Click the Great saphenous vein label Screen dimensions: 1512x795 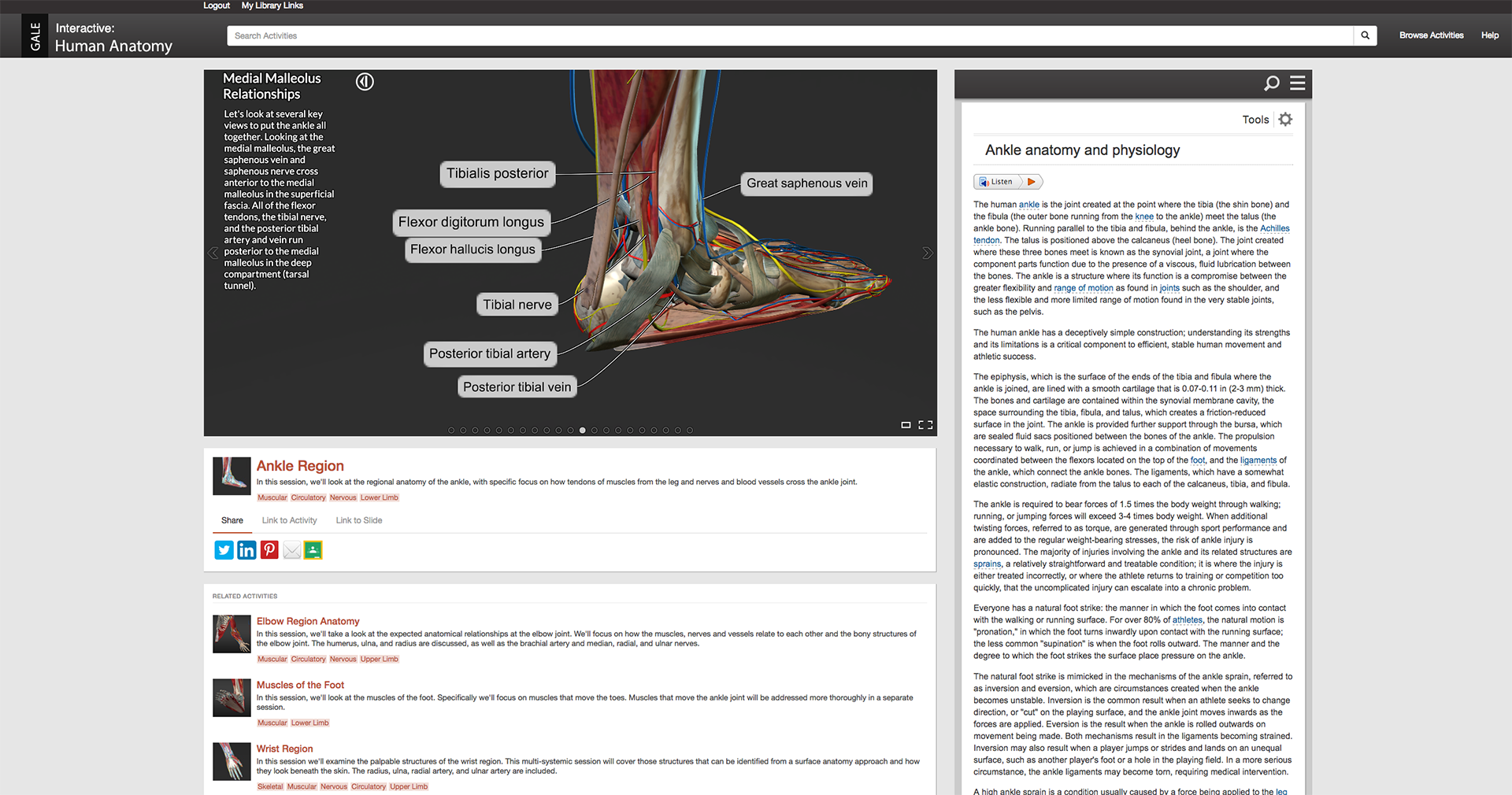tap(807, 183)
